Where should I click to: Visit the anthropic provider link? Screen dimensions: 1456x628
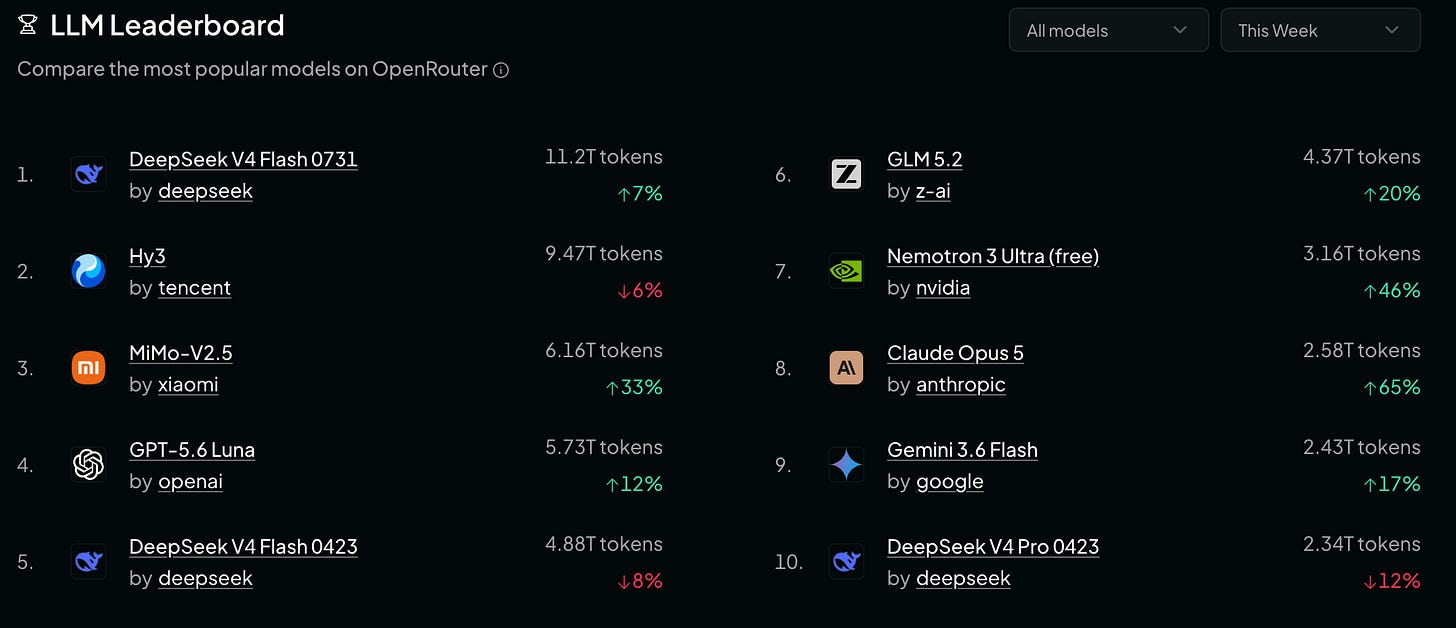tap(961, 385)
